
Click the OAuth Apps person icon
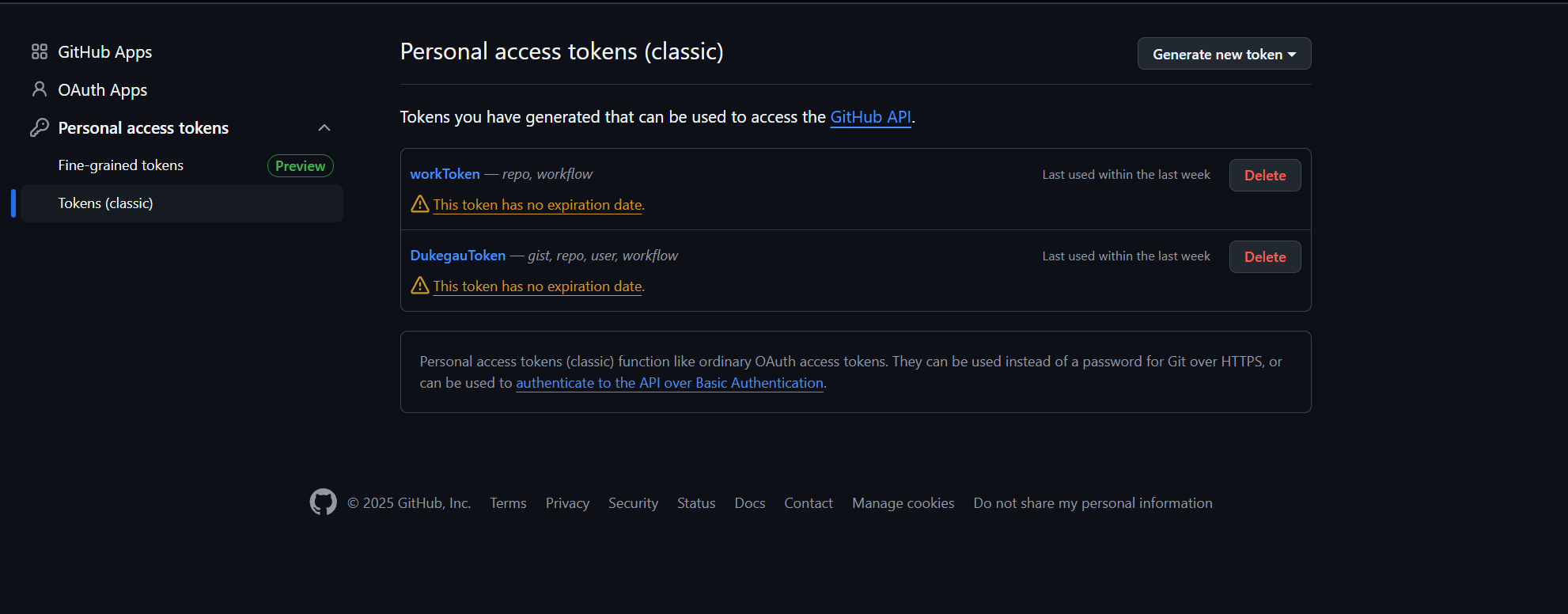coord(39,89)
